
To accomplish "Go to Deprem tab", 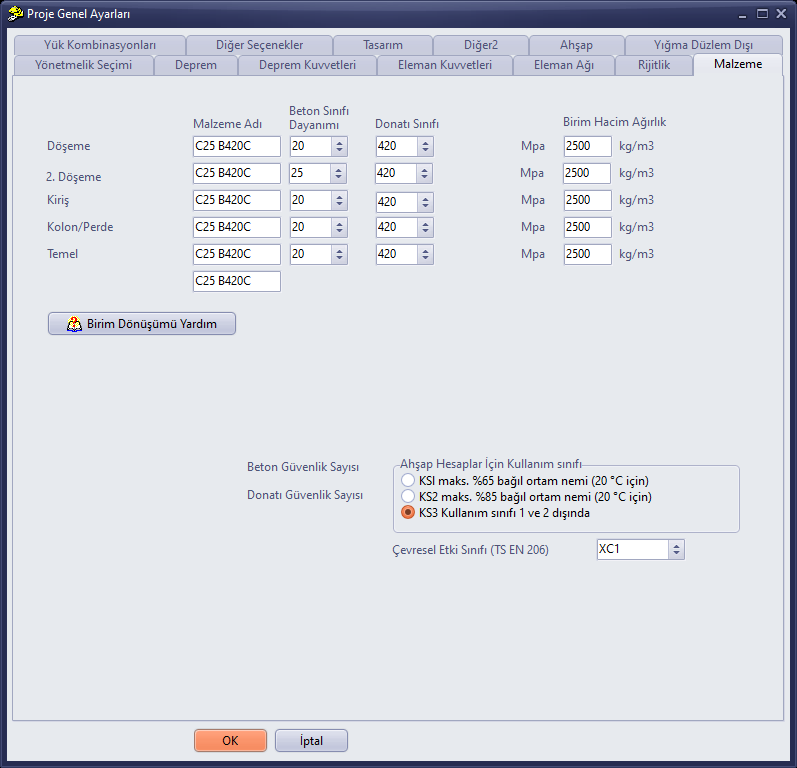I will pyautogui.click(x=196, y=65).
